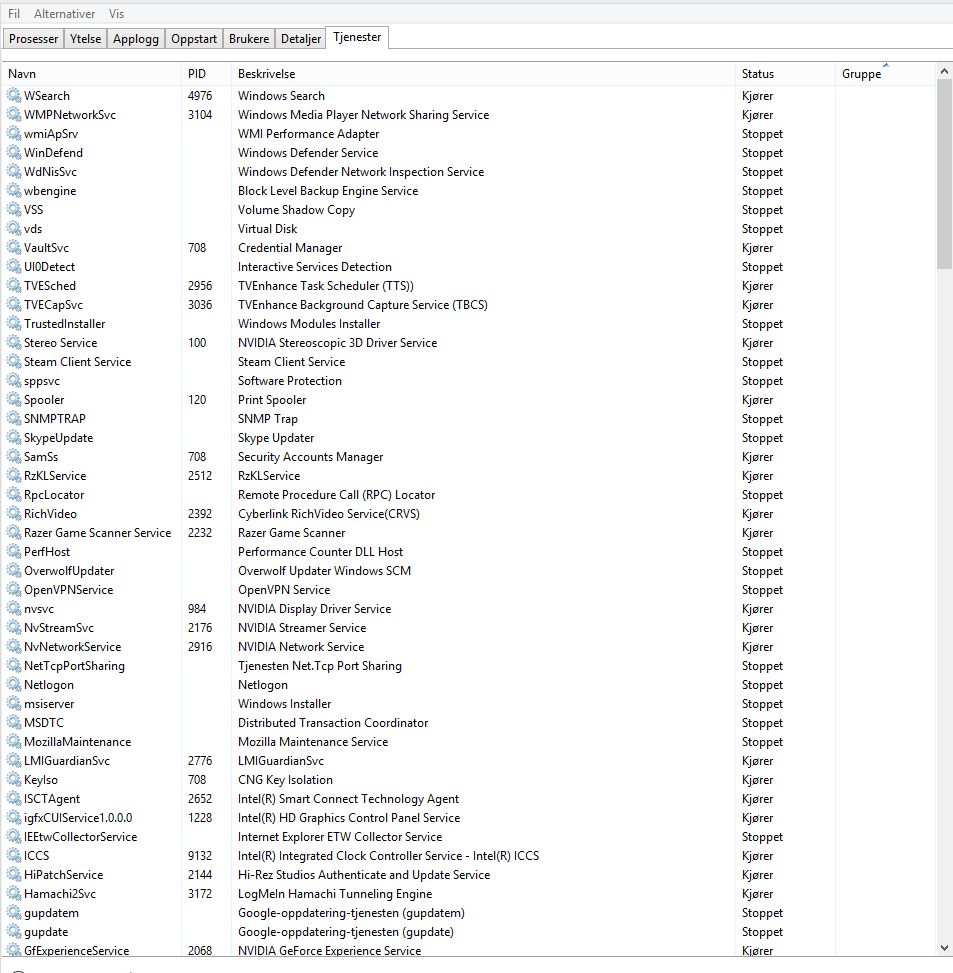Click the gear icon beside gupdatem
Screen dimensions: 953x973
(x=14, y=913)
